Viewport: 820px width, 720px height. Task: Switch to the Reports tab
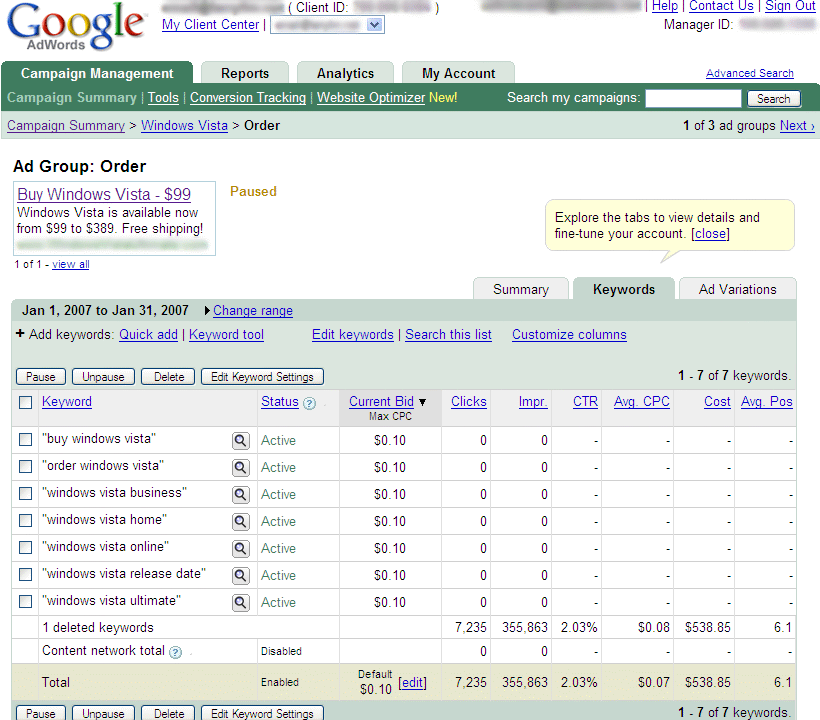tap(245, 73)
